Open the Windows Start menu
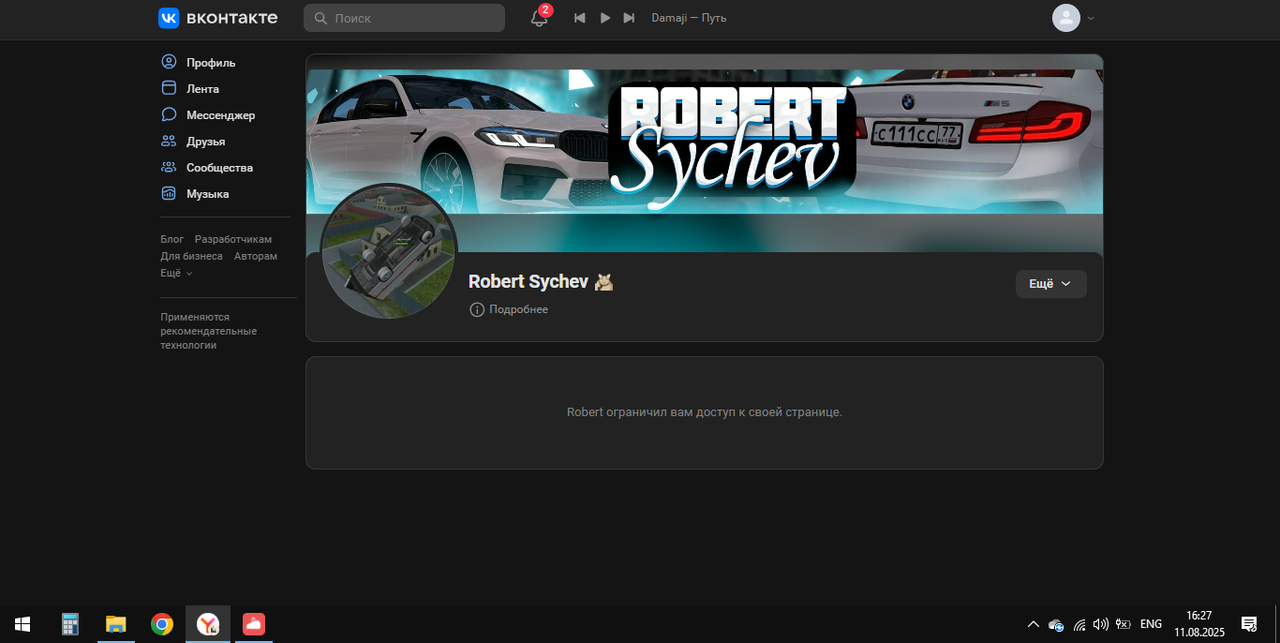 [22, 624]
